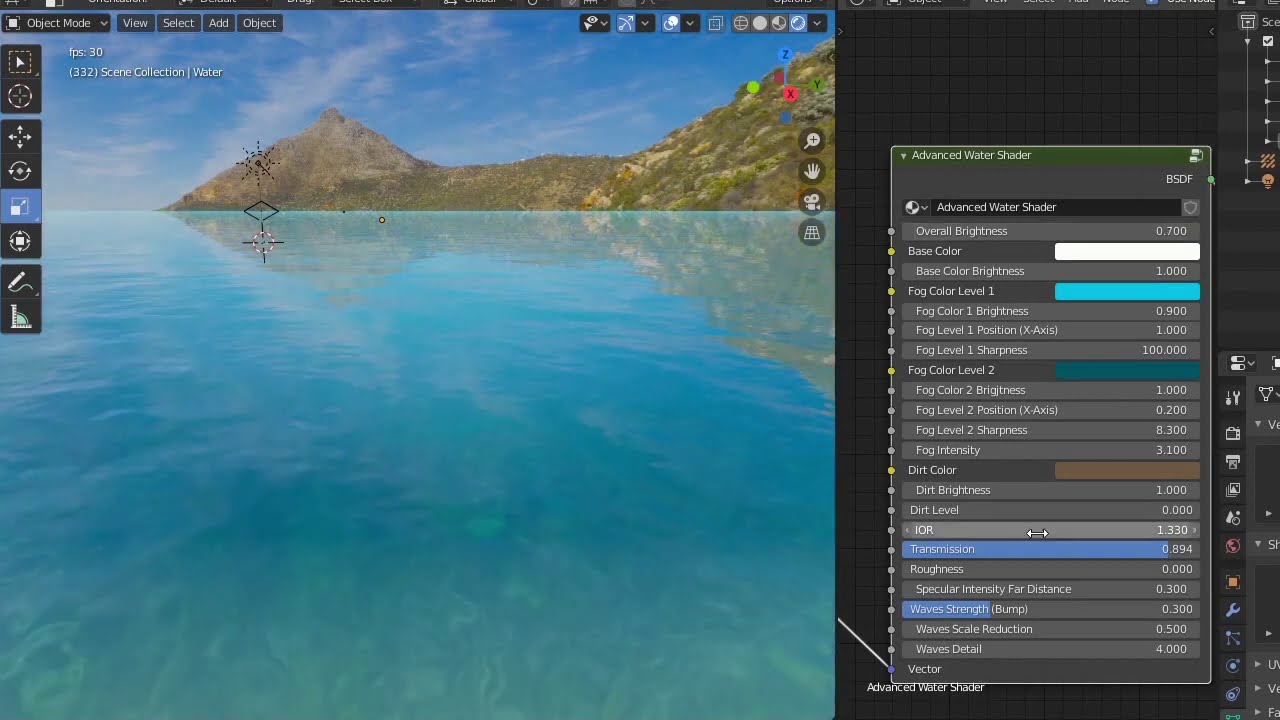Select the Annotate pencil tool
The height and width of the screenshot is (720, 1280).
coord(20,283)
